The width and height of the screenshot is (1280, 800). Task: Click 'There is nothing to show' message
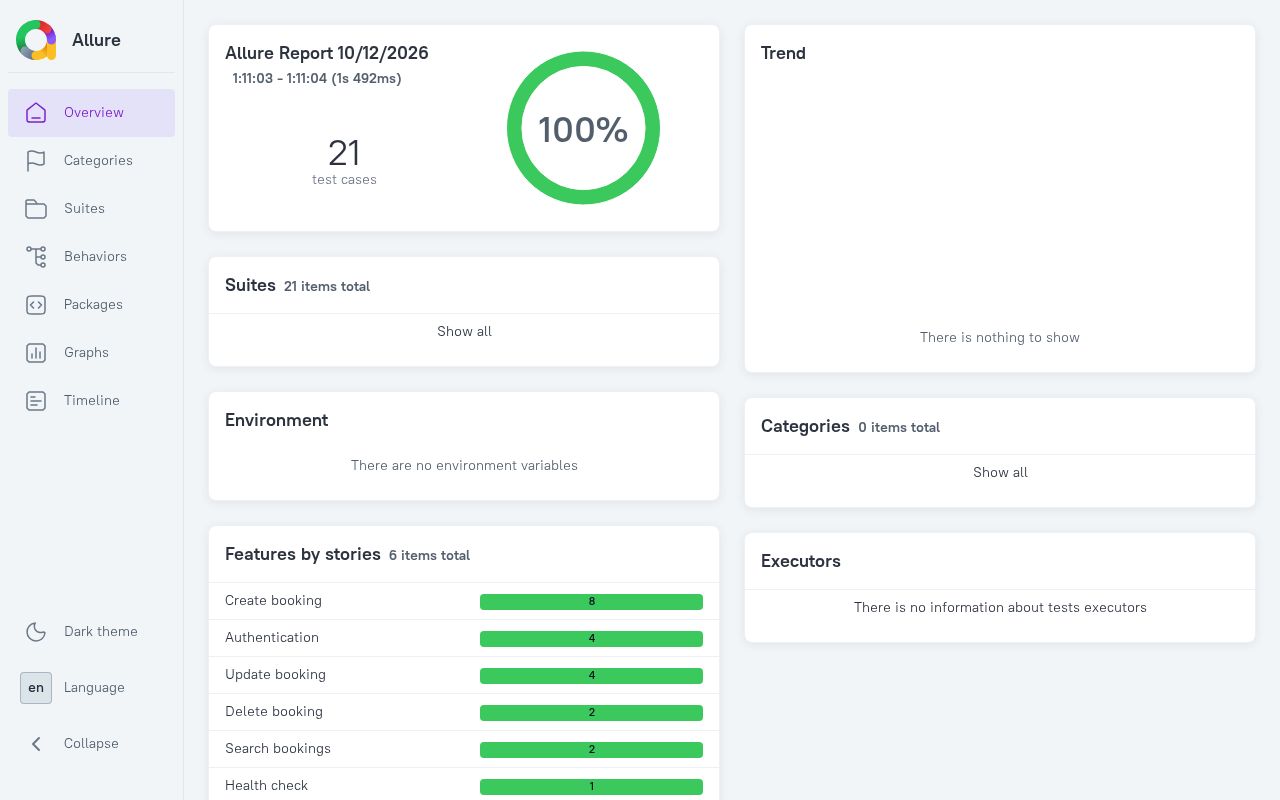pyautogui.click(x=1000, y=338)
